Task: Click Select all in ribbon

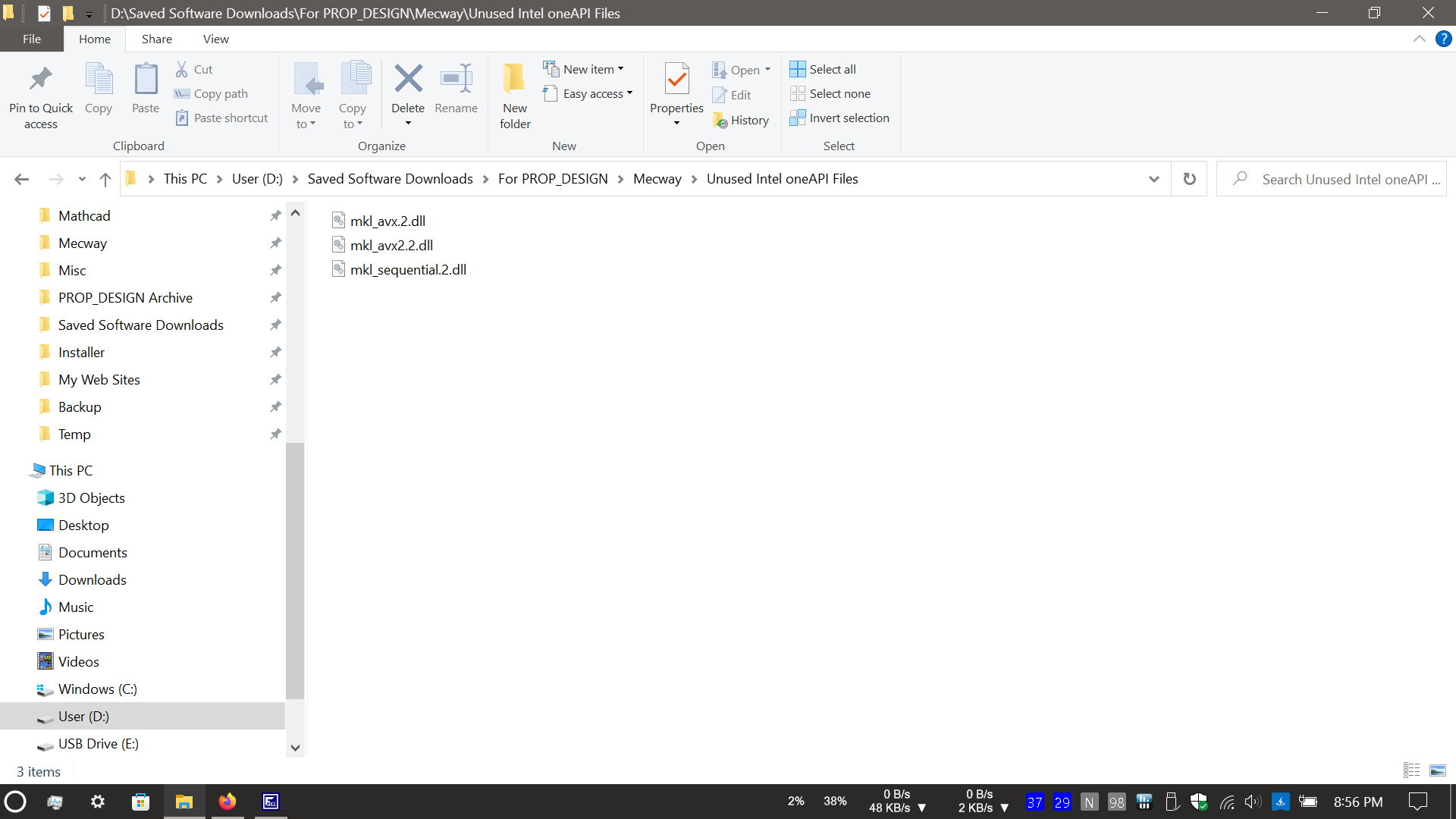Action: tap(823, 69)
